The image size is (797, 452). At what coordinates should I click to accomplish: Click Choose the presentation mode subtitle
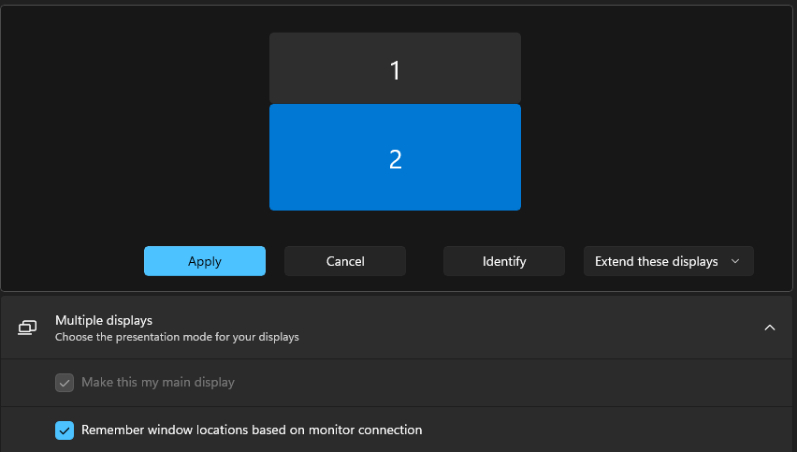coord(177,337)
